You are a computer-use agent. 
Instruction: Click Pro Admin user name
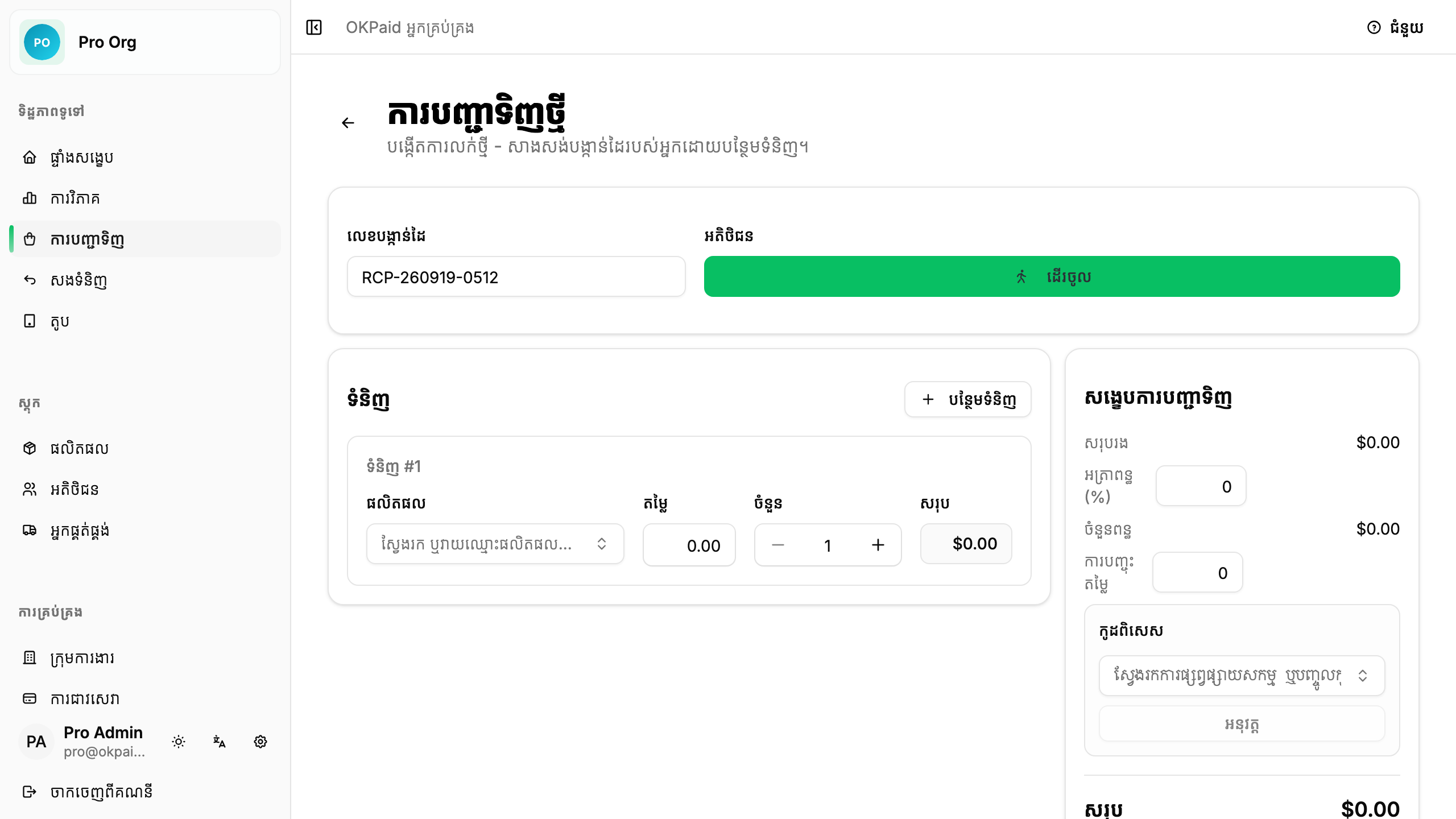point(103,733)
